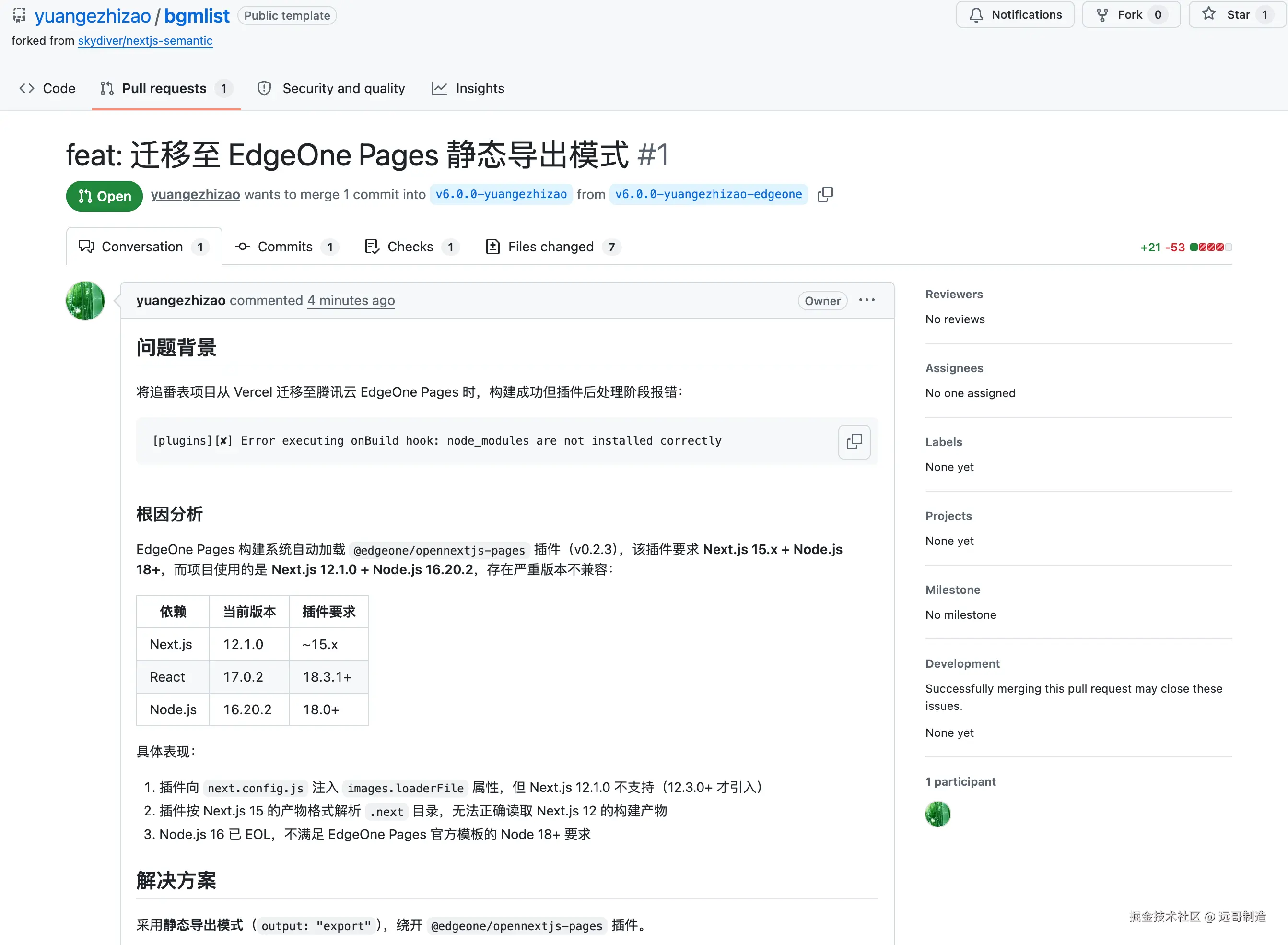
Task: Select the Pull requests tab
Action: [x=166, y=89]
